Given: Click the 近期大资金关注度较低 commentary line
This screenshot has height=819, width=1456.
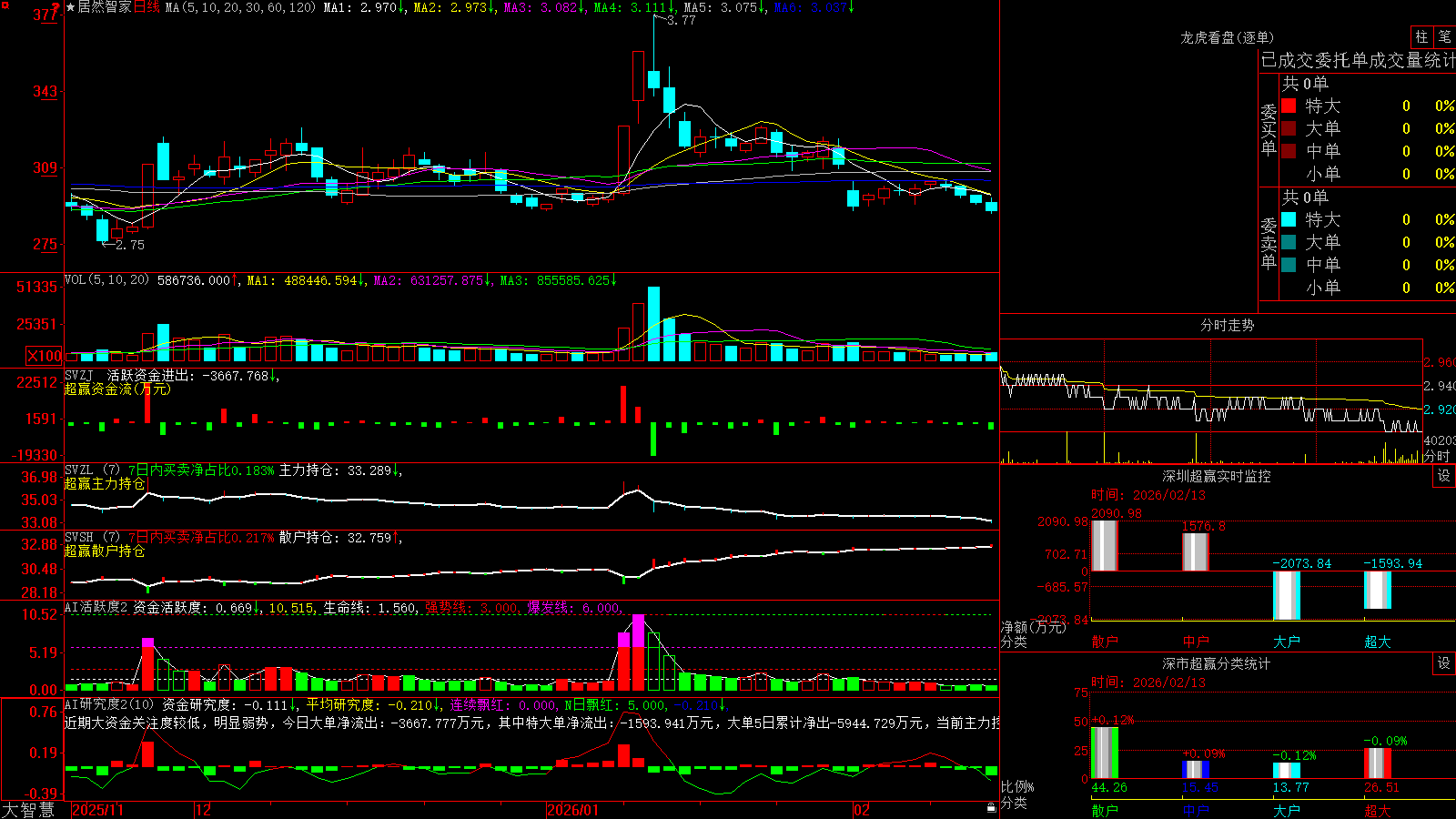Looking at the screenshot, I should click(x=532, y=723).
